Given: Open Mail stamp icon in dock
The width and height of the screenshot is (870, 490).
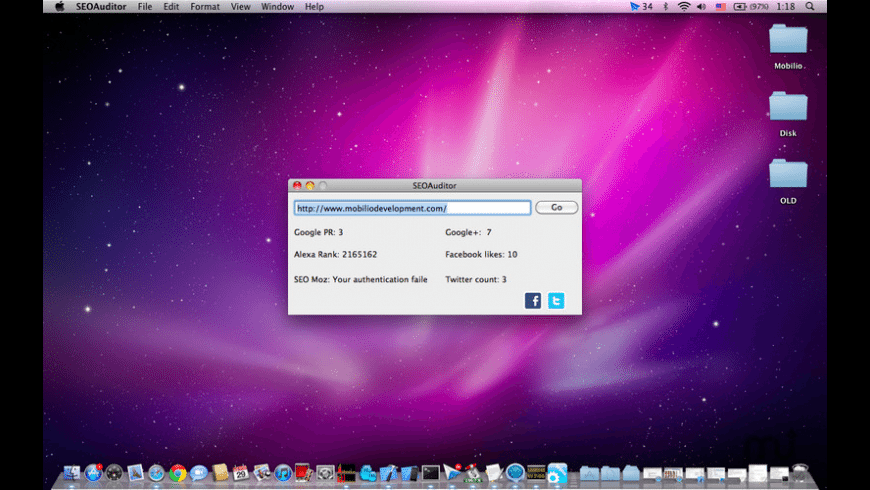Looking at the screenshot, I should (x=135, y=473).
